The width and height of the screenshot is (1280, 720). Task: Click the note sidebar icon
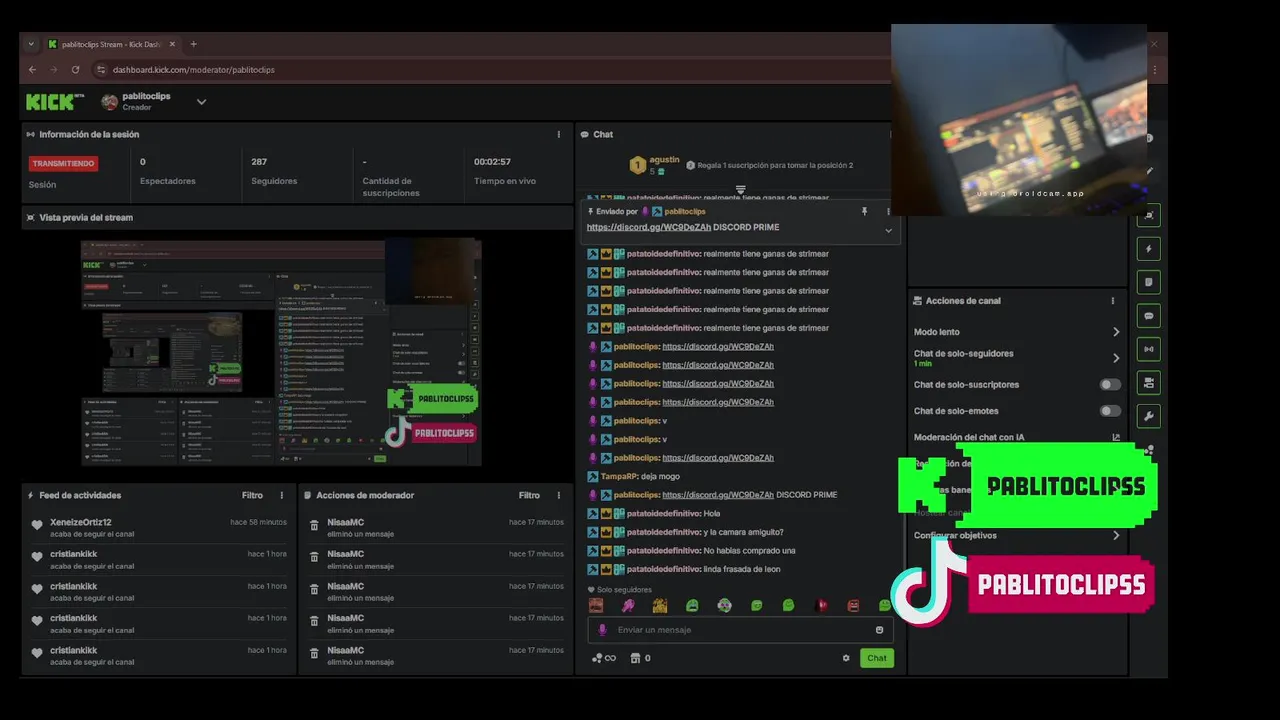1149,282
